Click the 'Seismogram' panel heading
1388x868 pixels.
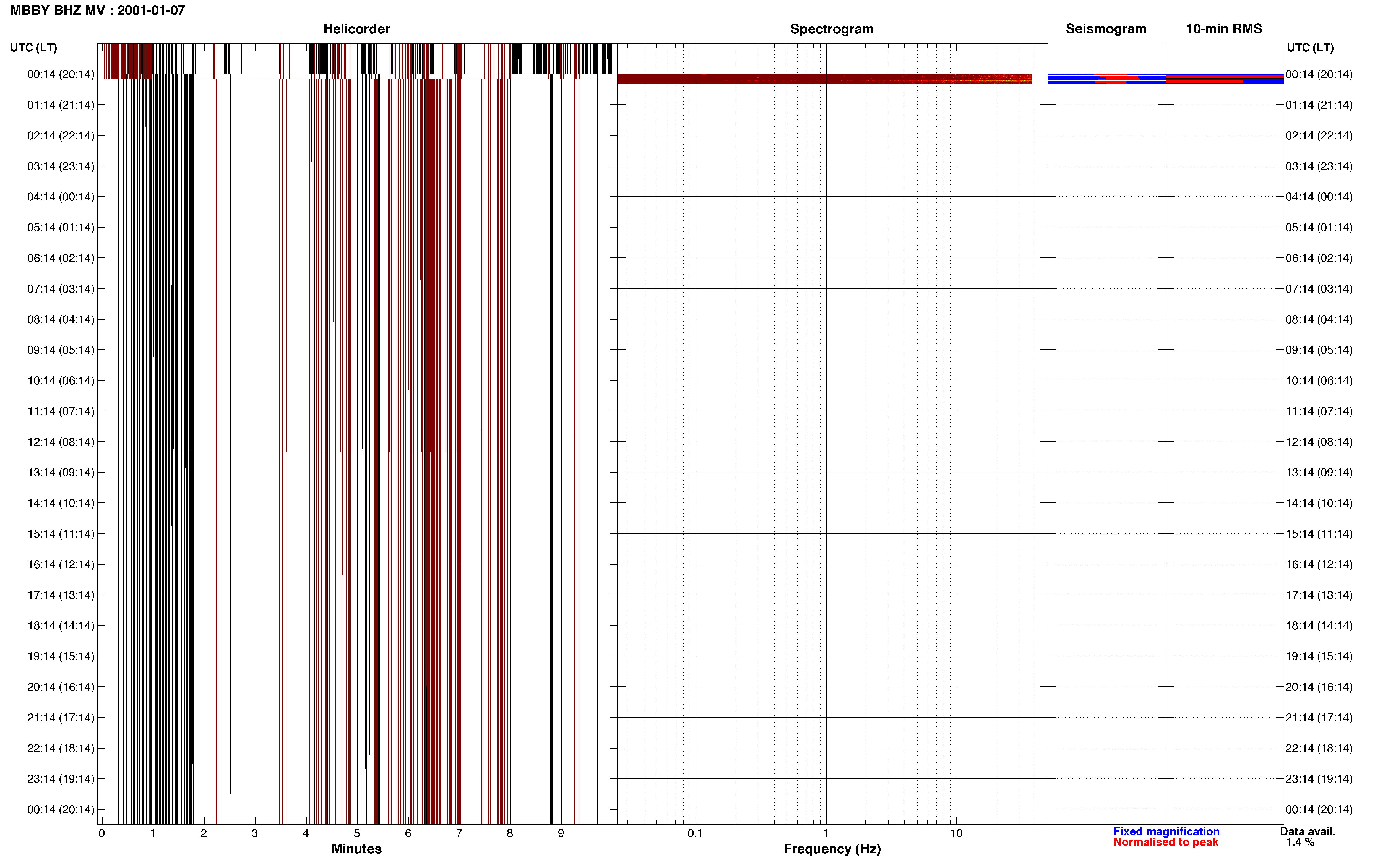pyautogui.click(x=1106, y=29)
